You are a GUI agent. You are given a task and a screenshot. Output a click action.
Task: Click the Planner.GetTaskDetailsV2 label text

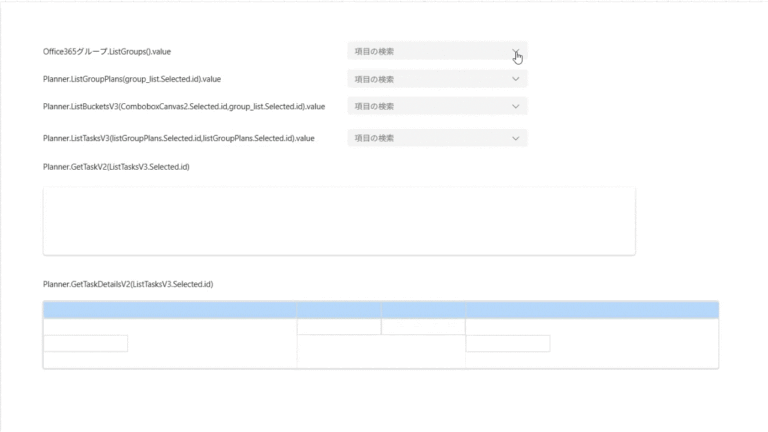tap(128, 285)
